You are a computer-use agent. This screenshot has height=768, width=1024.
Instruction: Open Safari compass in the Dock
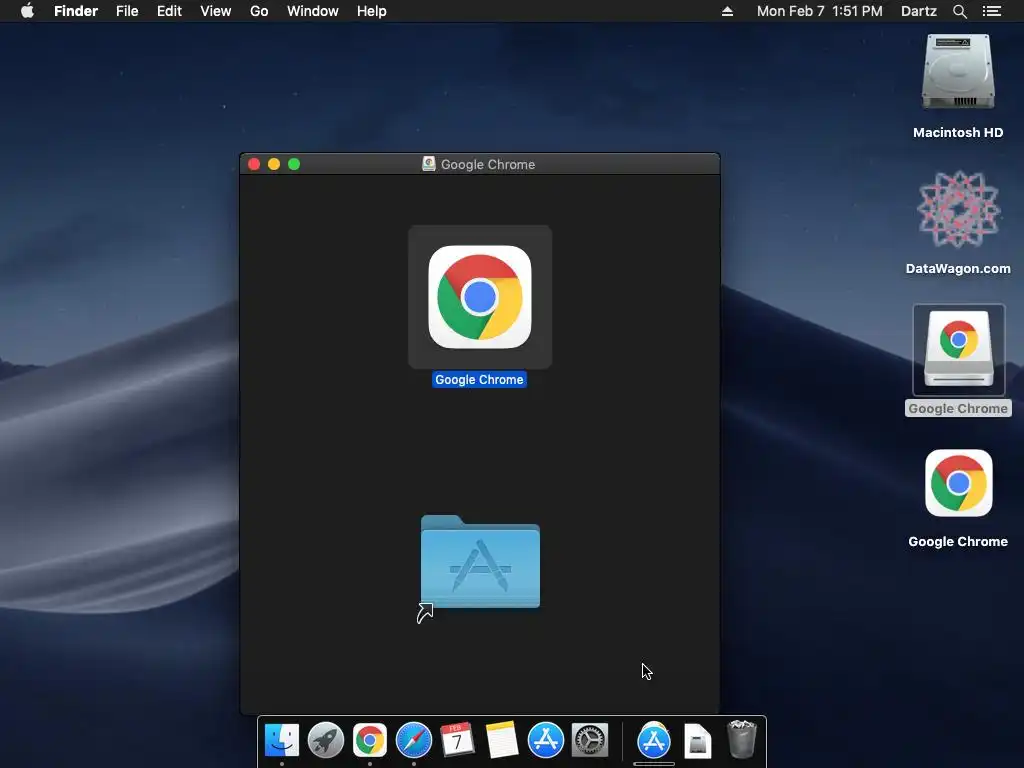(413, 740)
